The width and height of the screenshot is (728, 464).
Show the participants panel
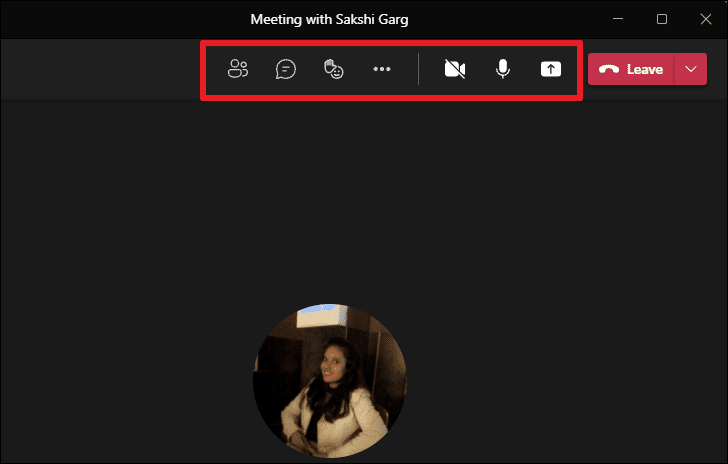tap(238, 69)
